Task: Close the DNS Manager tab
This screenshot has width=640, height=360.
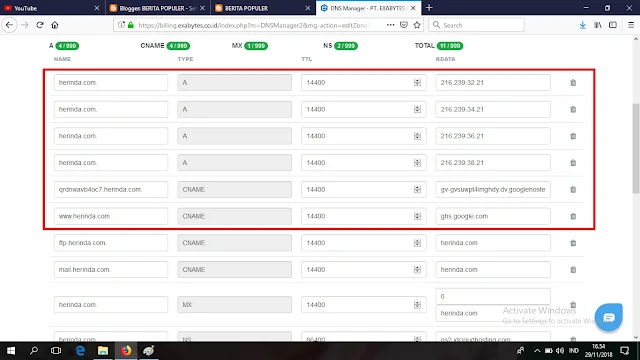Action: click(413, 8)
